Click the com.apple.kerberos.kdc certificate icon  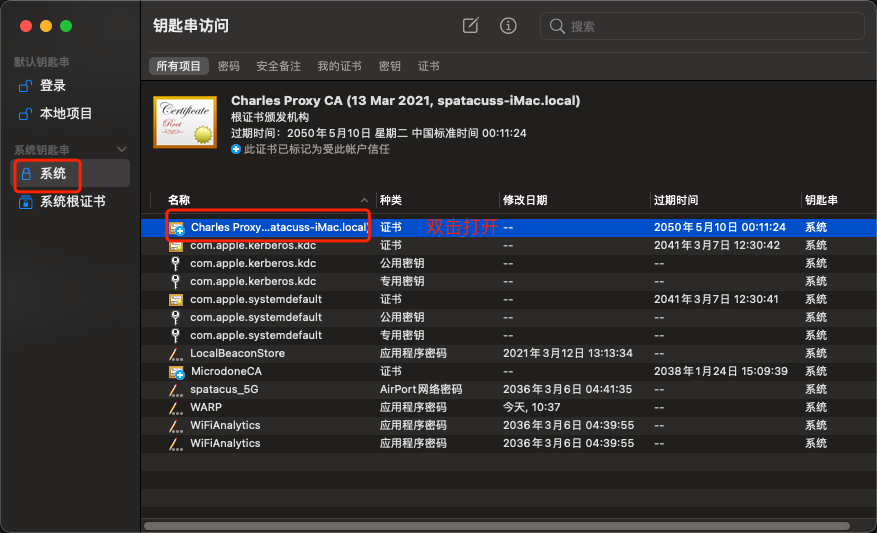coord(176,246)
